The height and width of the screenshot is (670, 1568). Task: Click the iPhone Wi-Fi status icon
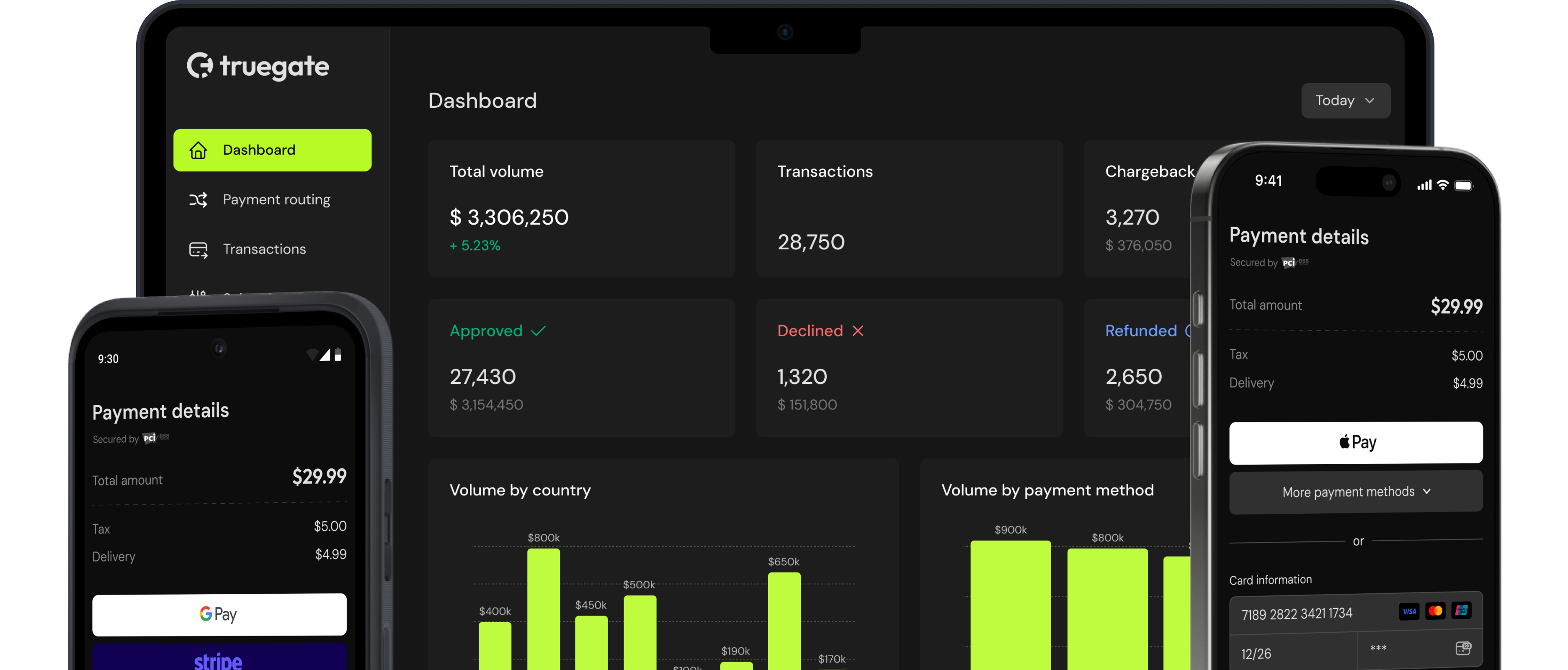[1443, 185]
